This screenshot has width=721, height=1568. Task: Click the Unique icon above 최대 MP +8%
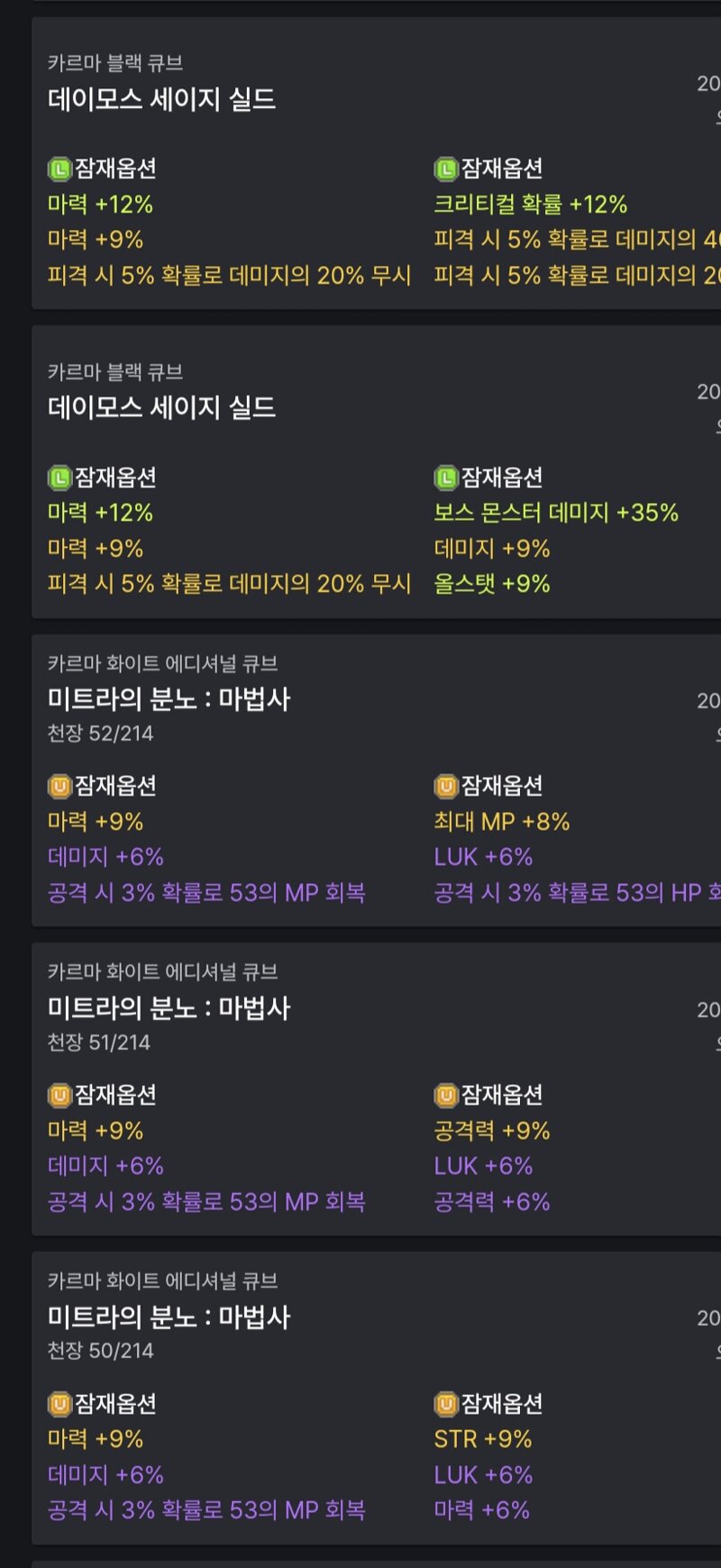click(446, 786)
